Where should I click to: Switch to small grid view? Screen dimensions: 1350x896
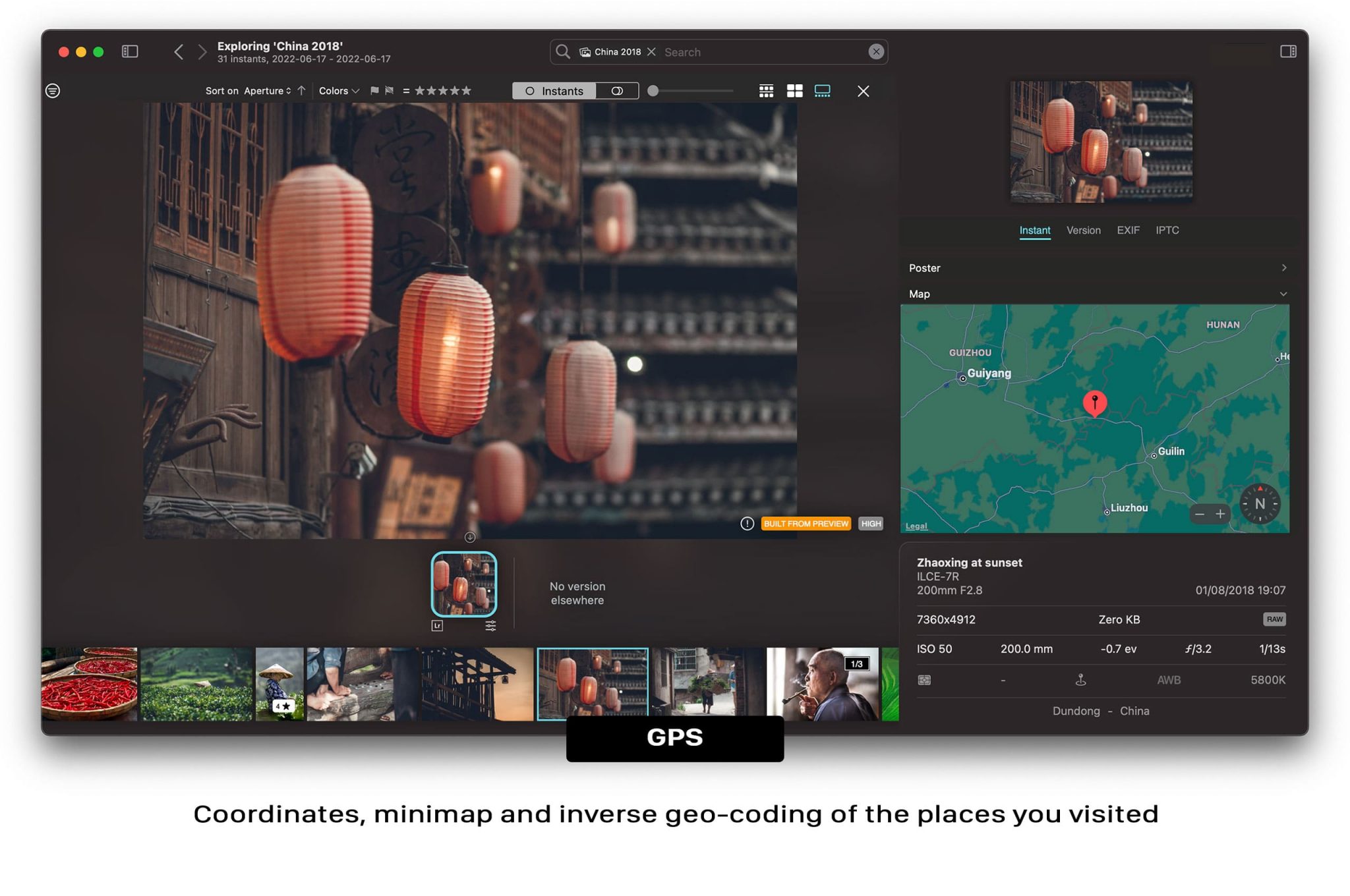(x=766, y=91)
